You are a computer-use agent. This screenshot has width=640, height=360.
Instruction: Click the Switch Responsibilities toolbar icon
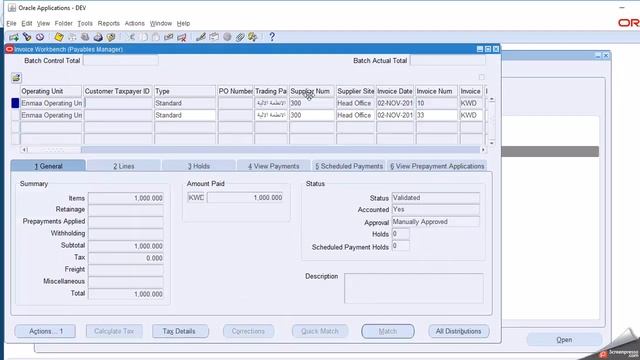tap(85, 37)
